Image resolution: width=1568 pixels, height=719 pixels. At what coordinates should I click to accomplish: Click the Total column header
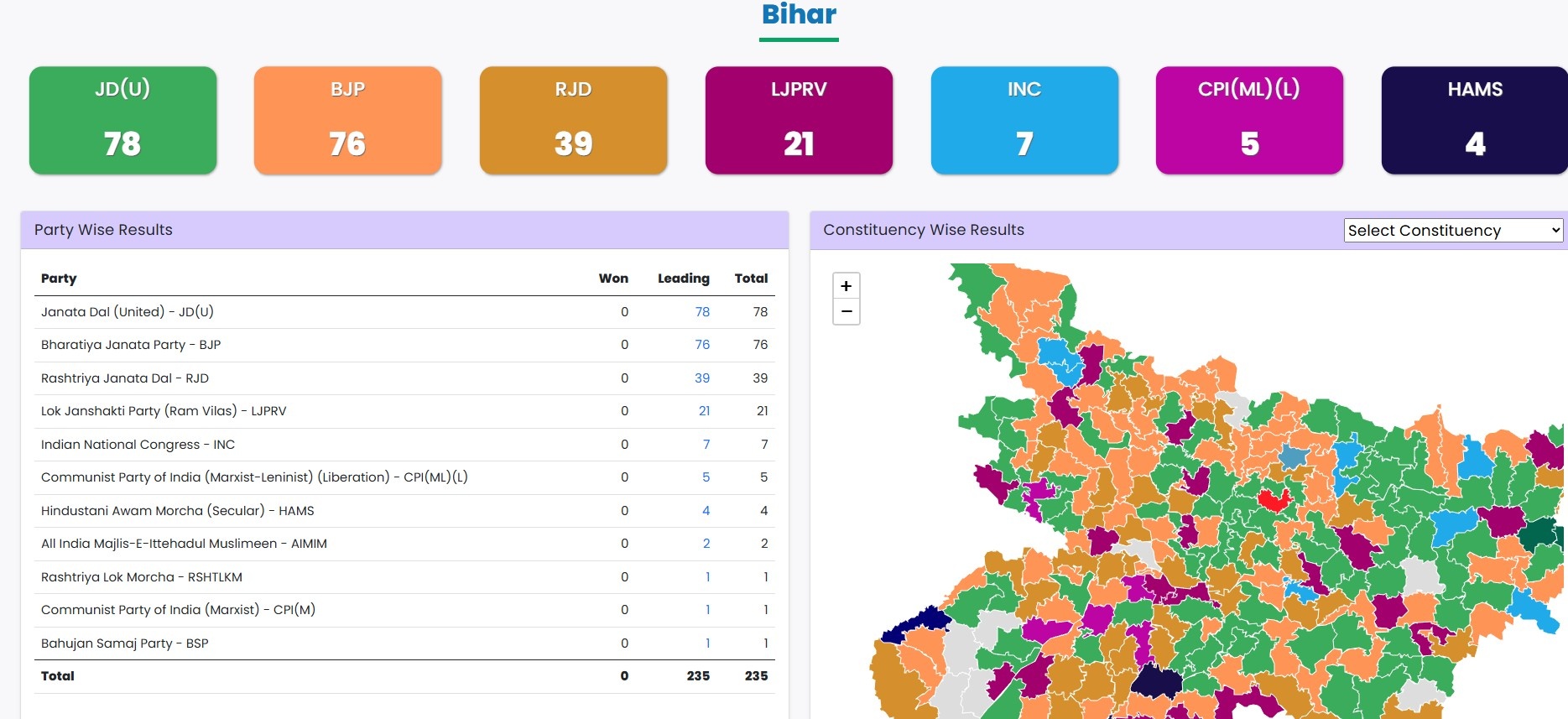[752, 279]
